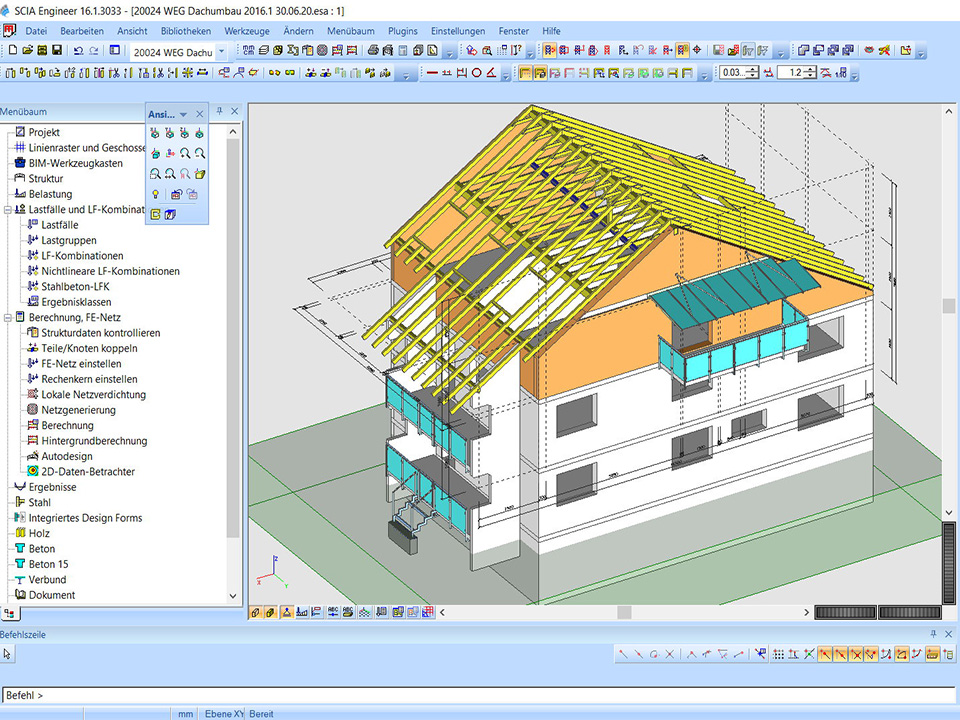960x720 pixels.
Task: Click the Befehl command line input
Action: [x=480, y=695]
